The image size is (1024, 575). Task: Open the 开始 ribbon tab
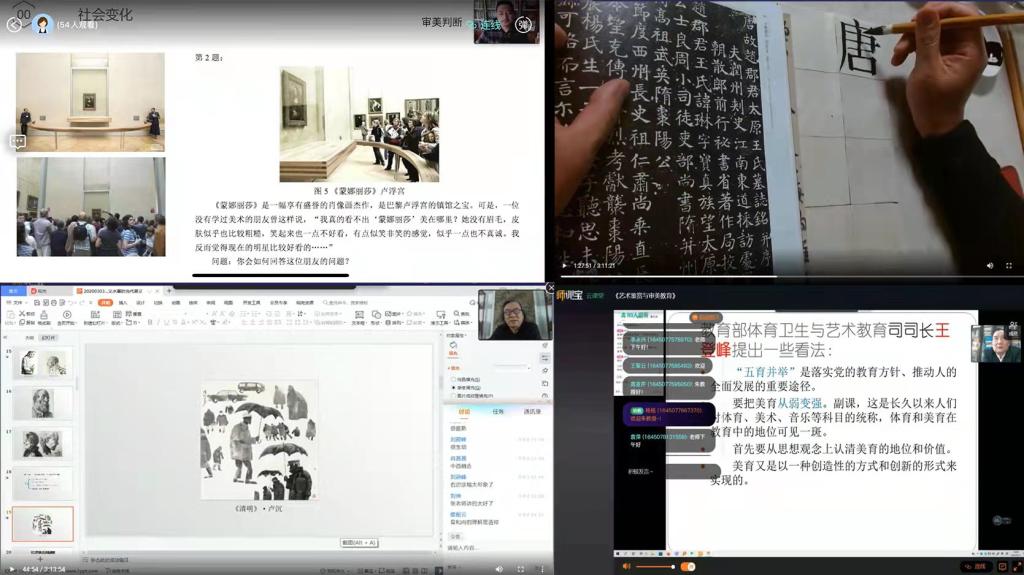(x=105, y=303)
